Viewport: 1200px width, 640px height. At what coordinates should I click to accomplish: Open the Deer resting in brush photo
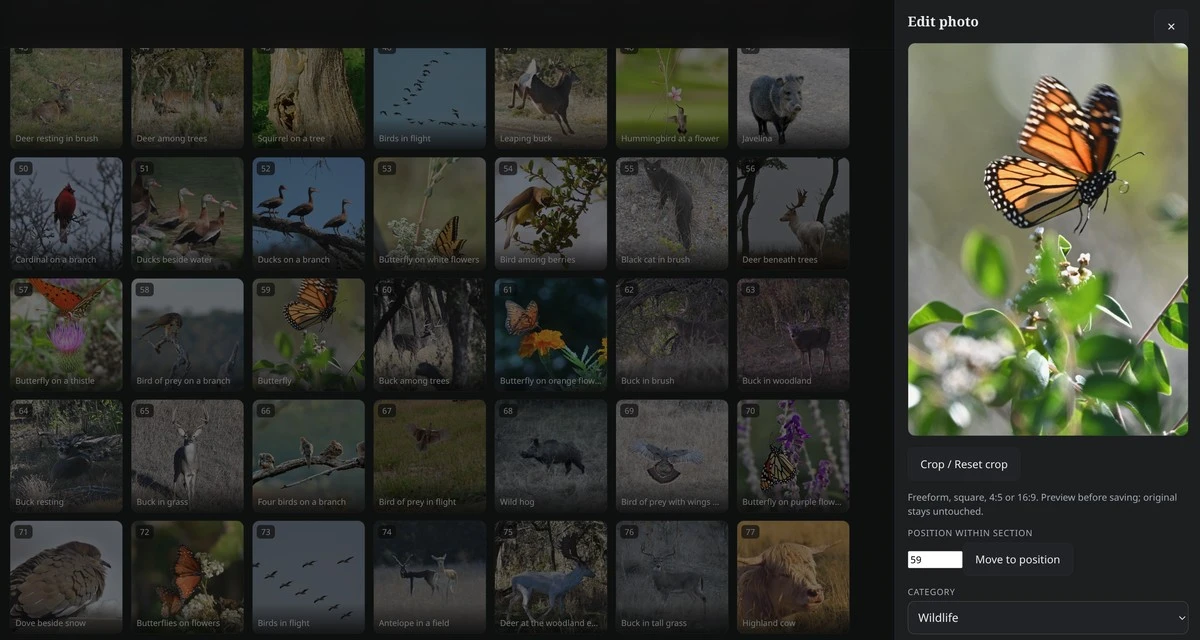[66, 98]
